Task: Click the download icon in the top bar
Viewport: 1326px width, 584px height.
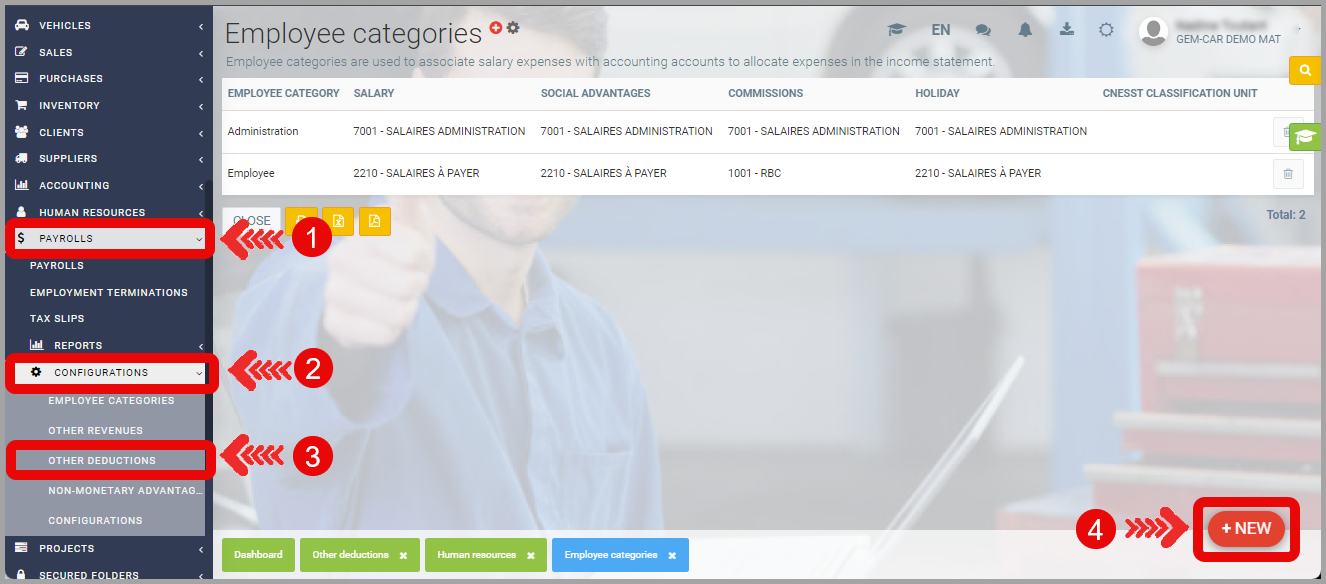Action: pyautogui.click(x=1067, y=29)
